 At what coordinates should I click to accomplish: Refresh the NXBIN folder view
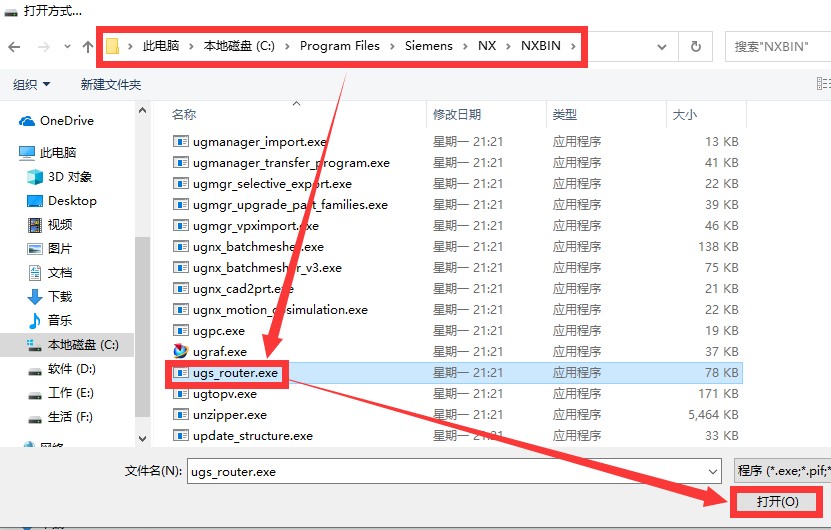(x=696, y=47)
